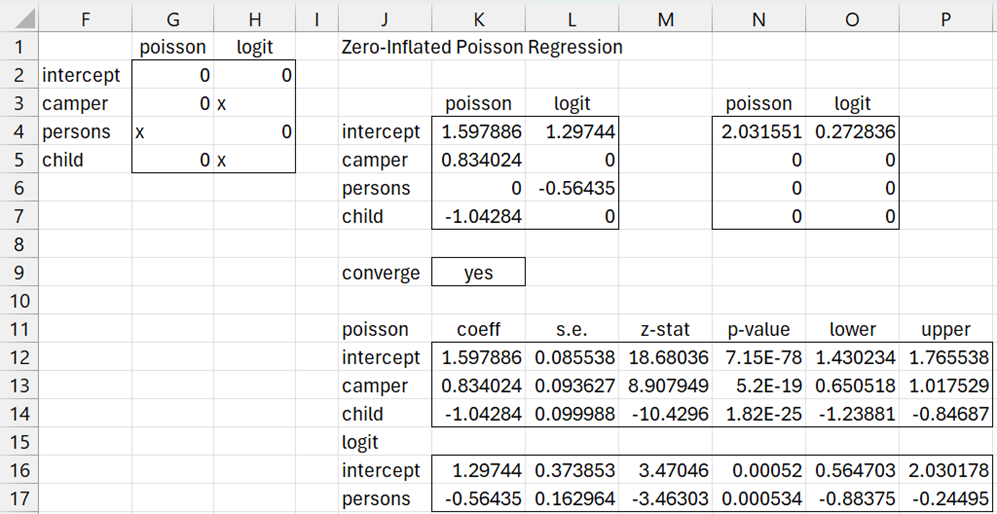Click the 'converge' label cell

(380, 273)
